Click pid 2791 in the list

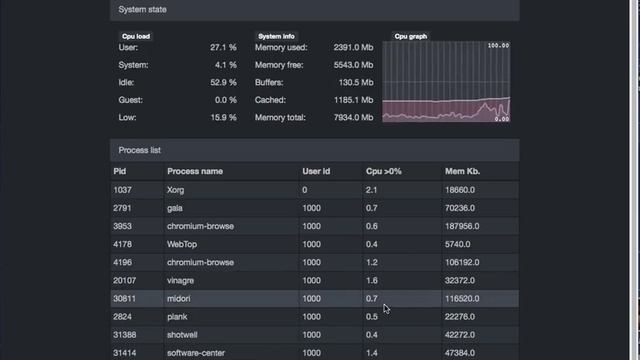(x=122, y=208)
